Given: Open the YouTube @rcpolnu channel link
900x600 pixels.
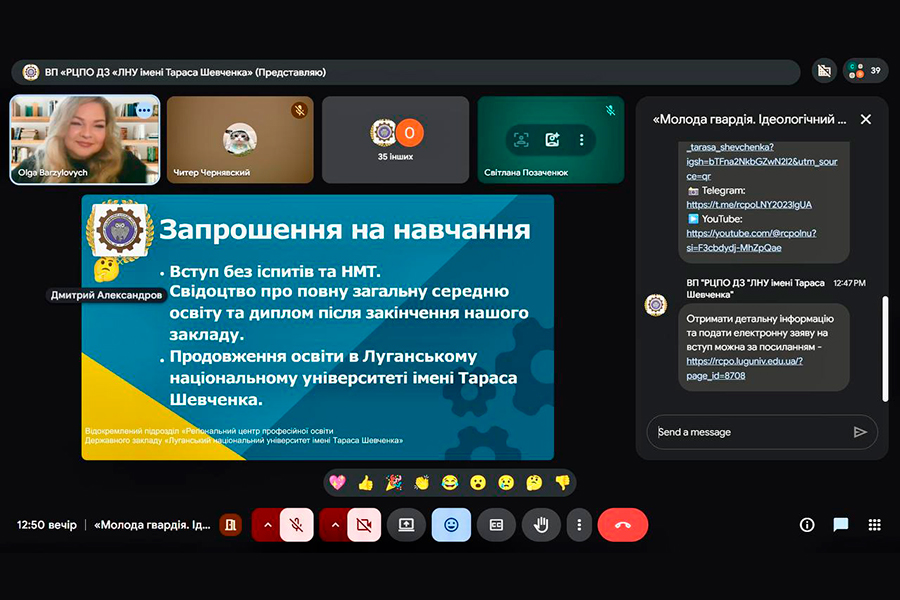Looking at the screenshot, I should tap(751, 241).
